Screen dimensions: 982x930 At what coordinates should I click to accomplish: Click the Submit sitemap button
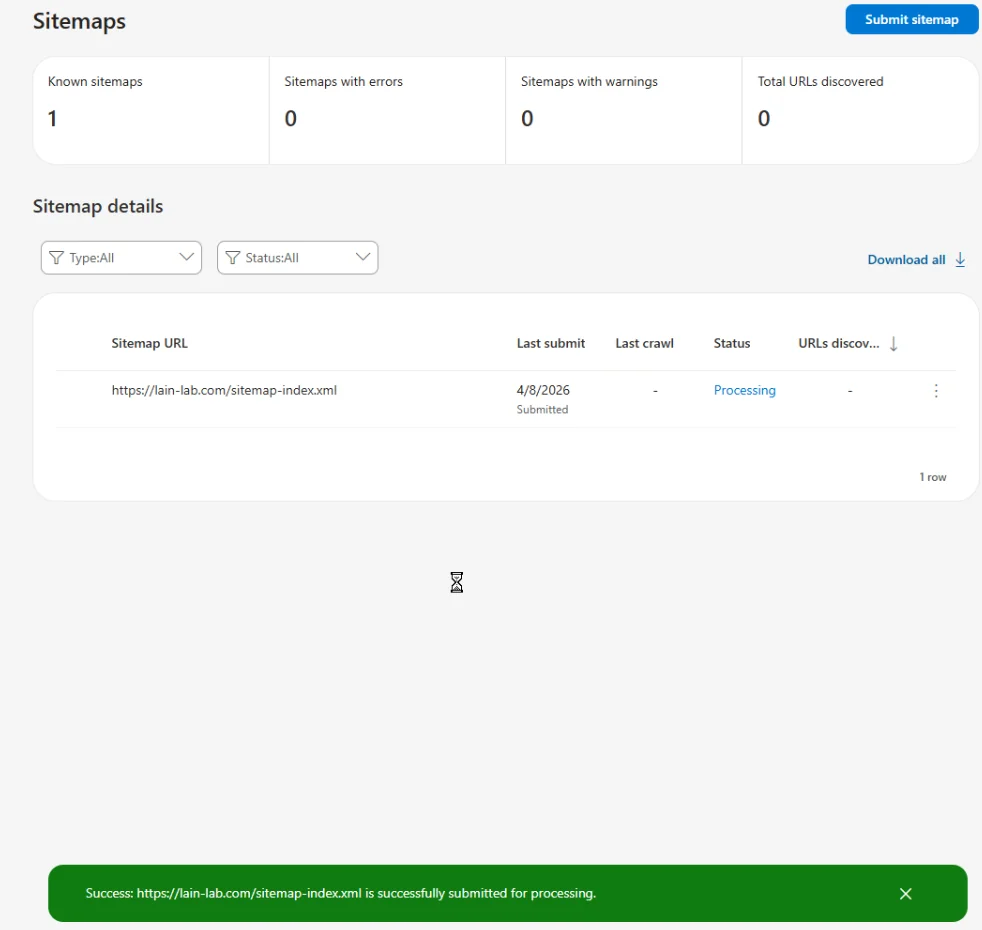911,19
